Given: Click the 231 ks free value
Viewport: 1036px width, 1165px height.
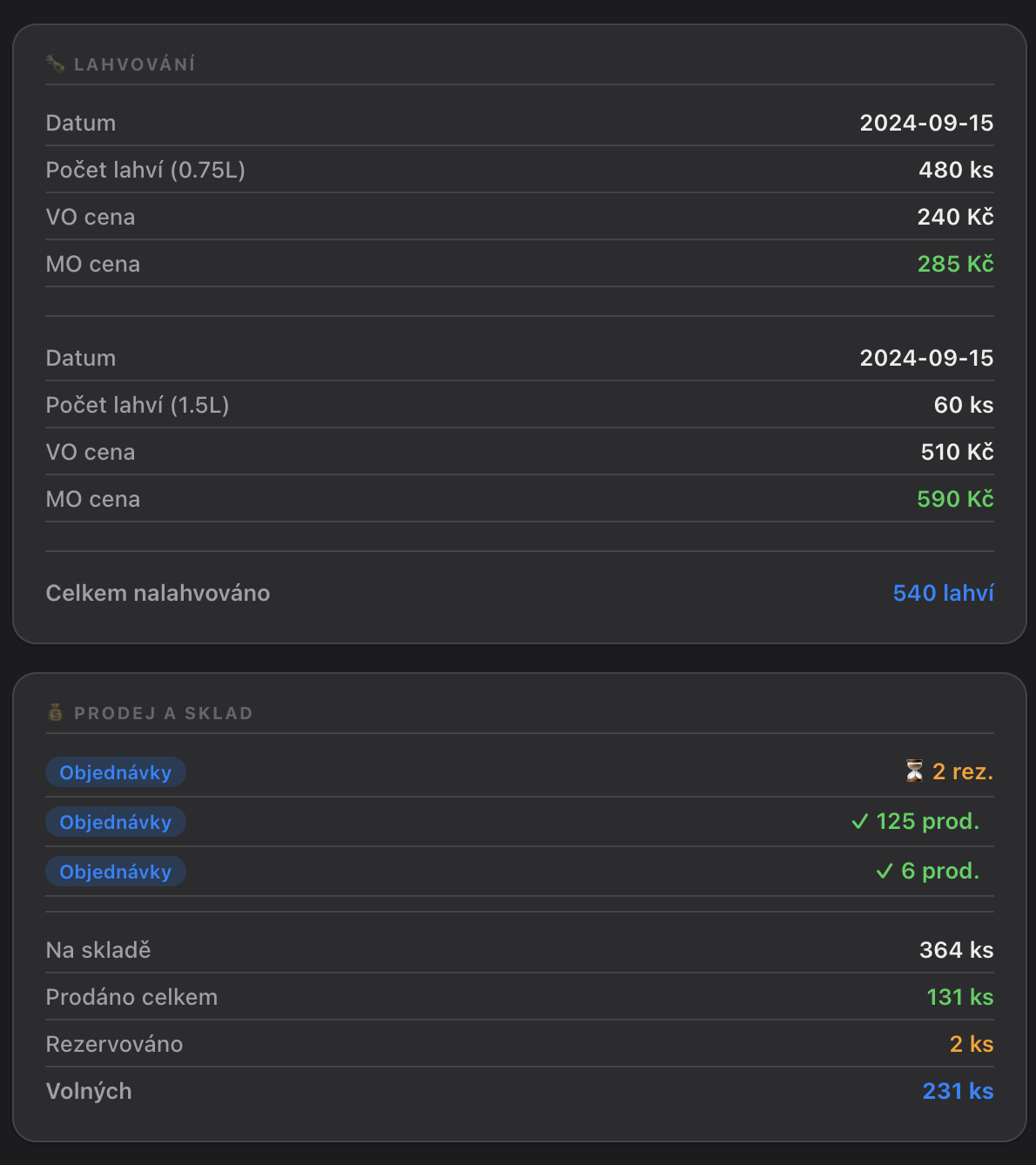Looking at the screenshot, I should point(958,1091).
